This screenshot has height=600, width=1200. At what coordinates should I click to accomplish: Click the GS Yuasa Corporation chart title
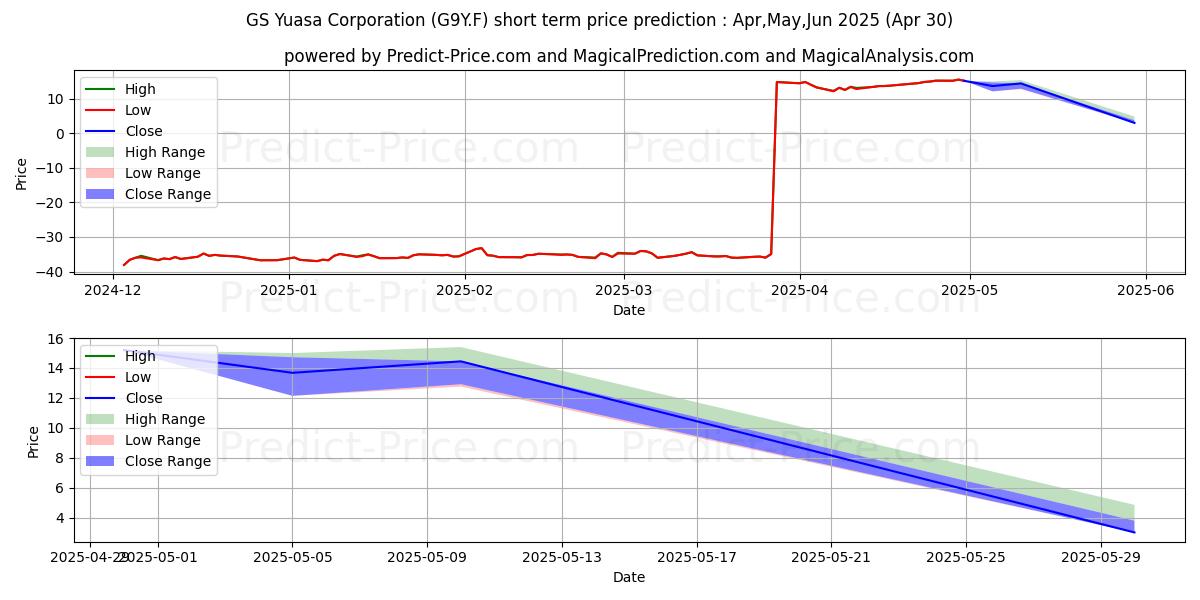tap(599, 20)
